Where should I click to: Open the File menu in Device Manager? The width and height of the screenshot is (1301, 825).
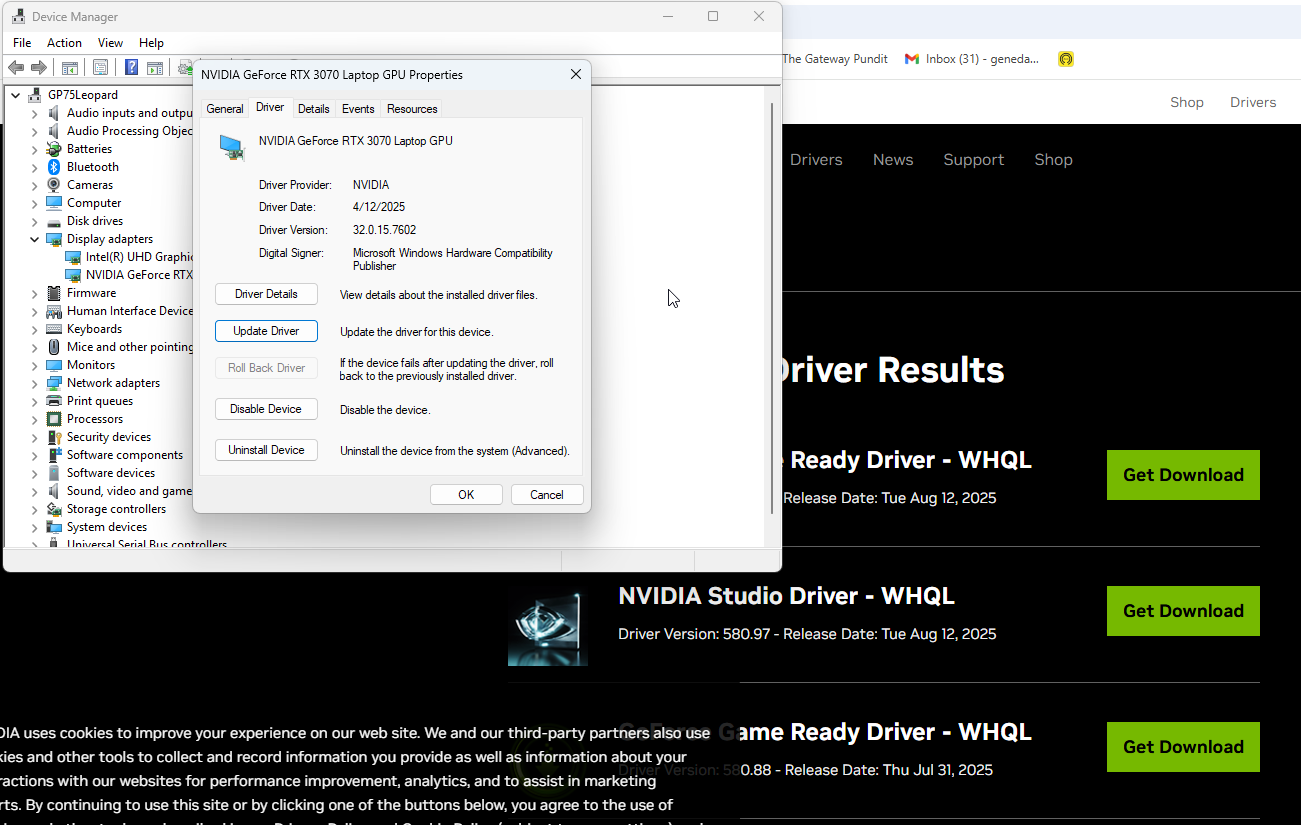[22, 43]
